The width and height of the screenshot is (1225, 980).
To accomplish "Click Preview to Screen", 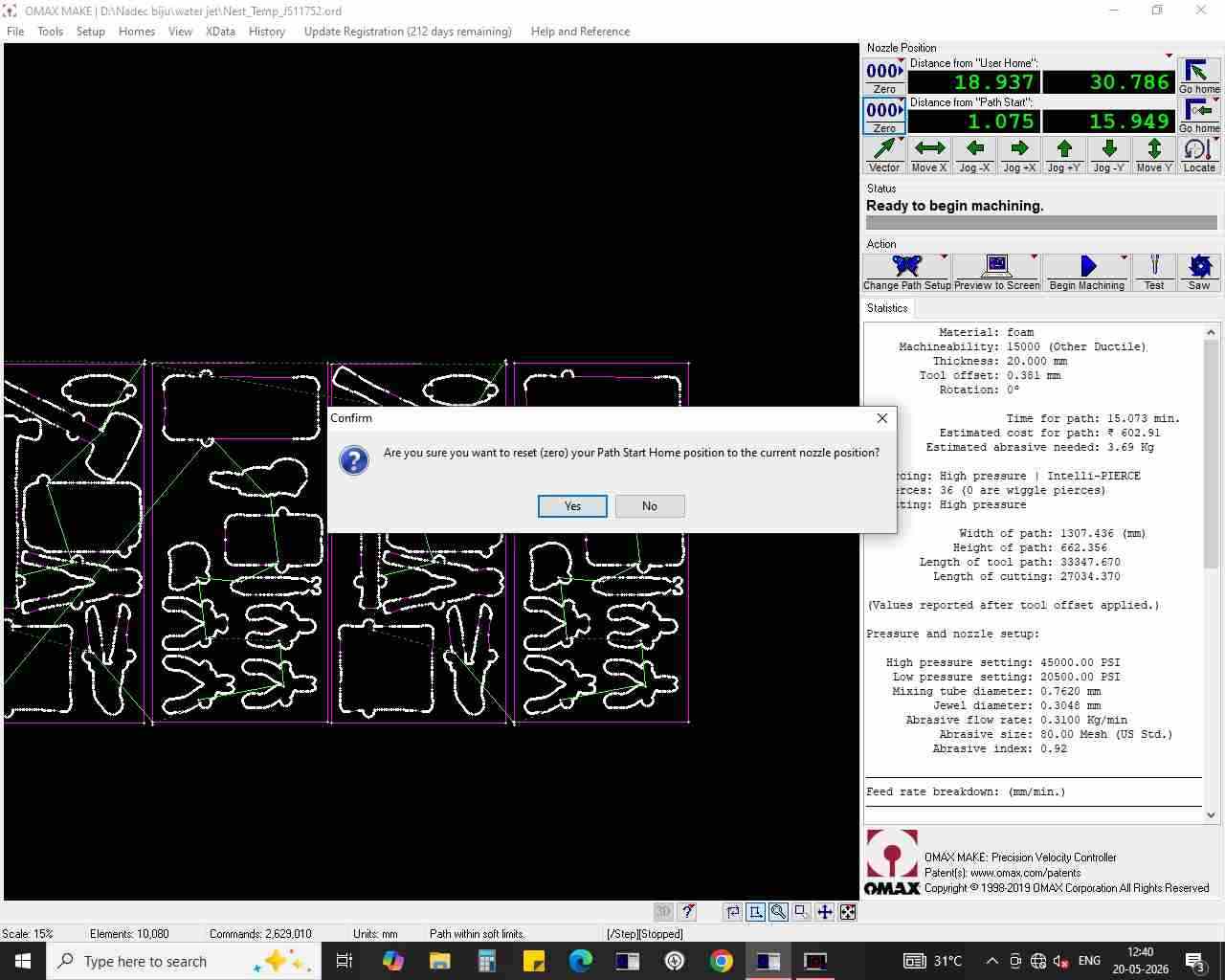I will [996, 272].
